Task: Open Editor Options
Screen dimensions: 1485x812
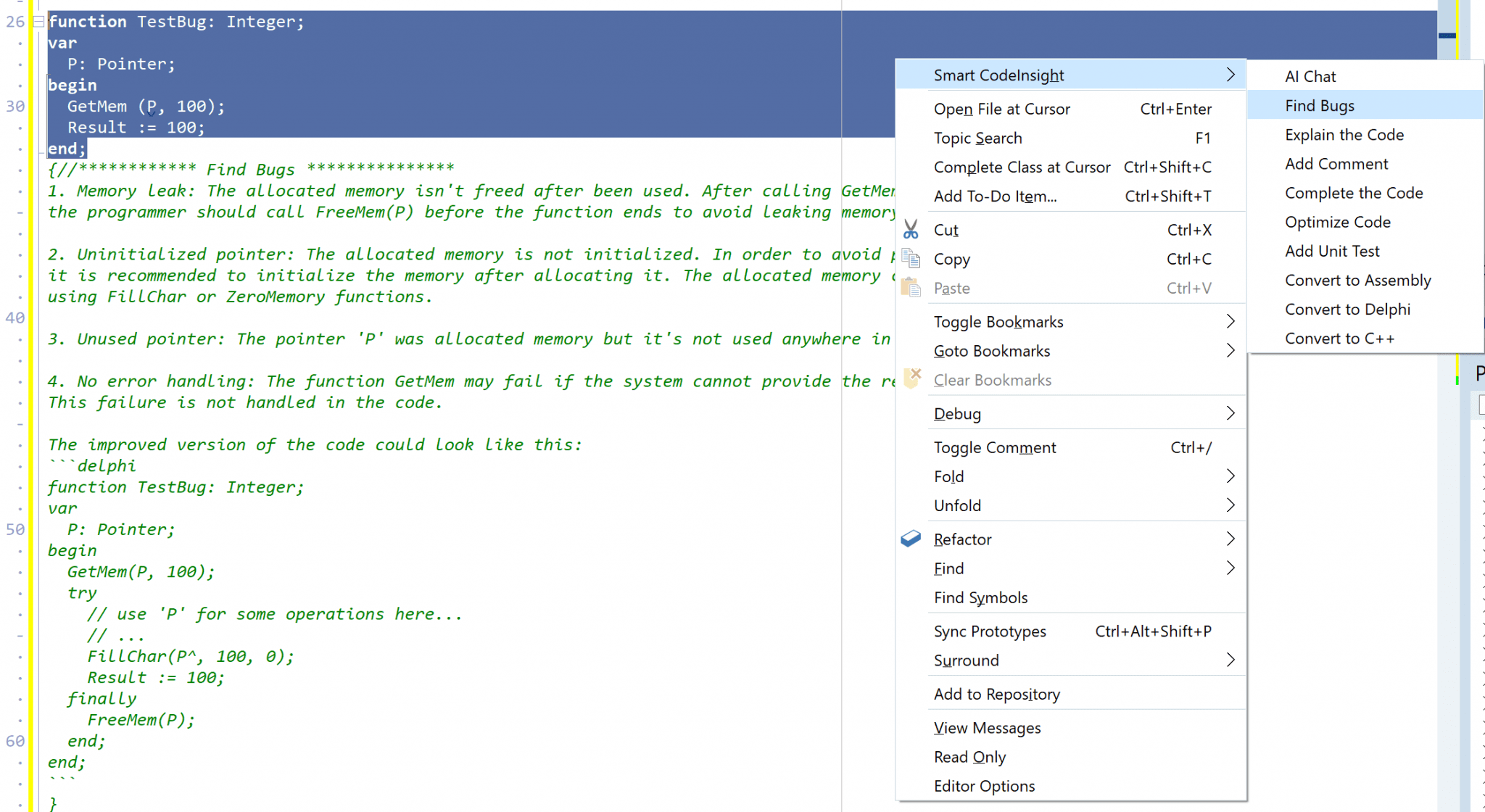Action: (x=1071, y=785)
